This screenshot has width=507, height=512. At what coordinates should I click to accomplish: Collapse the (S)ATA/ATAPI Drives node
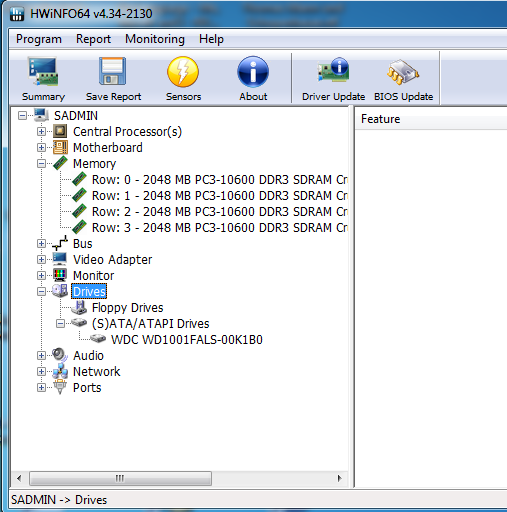coord(60,324)
